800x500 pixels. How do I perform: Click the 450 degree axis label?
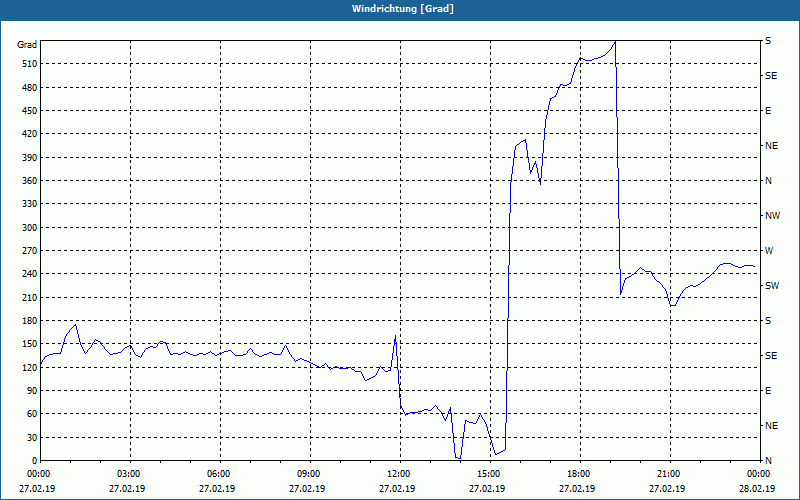tap(28, 111)
